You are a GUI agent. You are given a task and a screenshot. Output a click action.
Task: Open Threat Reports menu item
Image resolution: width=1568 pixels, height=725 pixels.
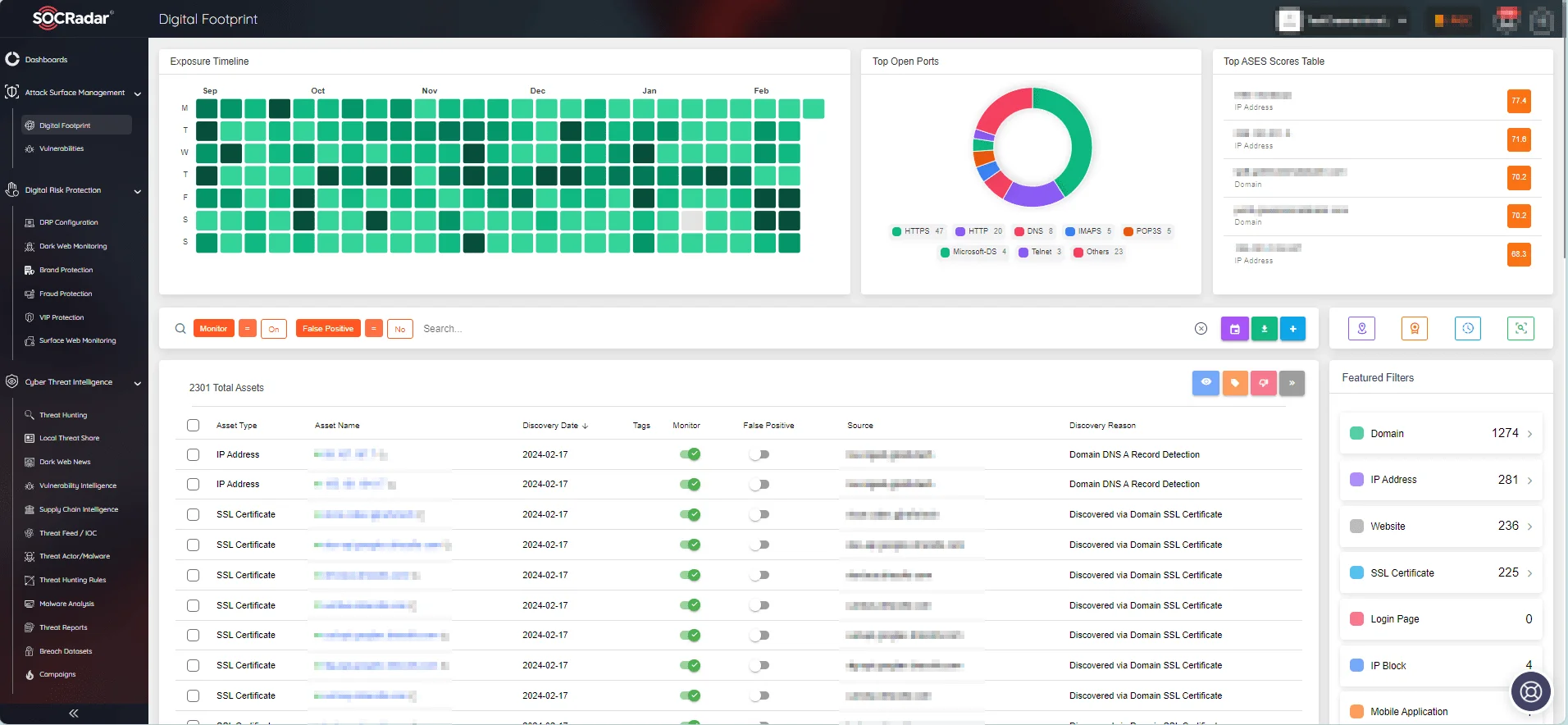tap(63, 627)
